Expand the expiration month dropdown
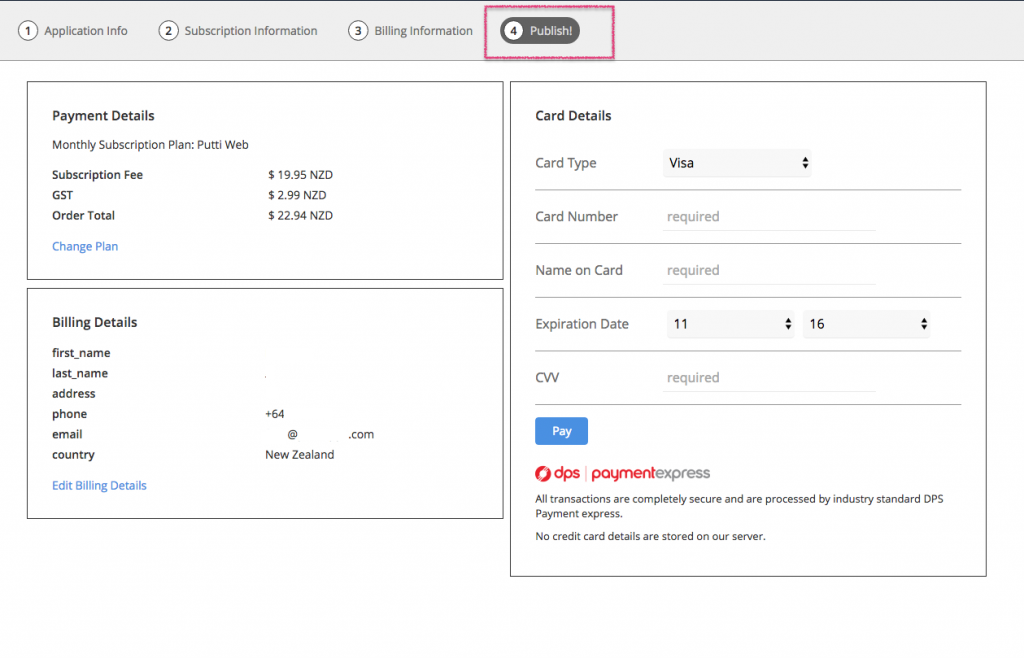This screenshot has width=1024, height=658. pos(731,324)
